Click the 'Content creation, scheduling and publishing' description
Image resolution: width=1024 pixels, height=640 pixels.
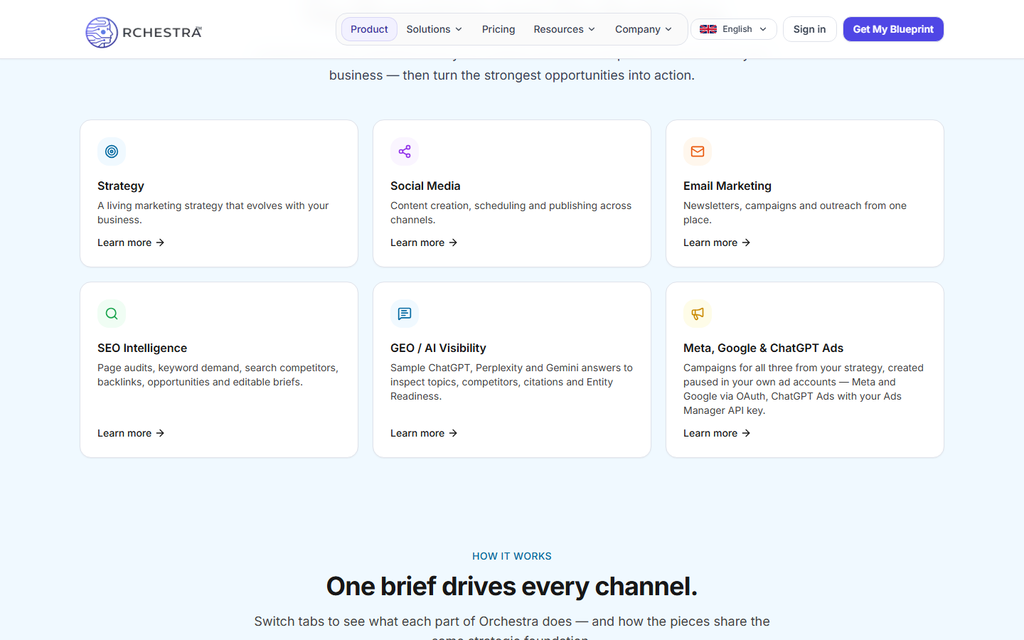(511, 213)
